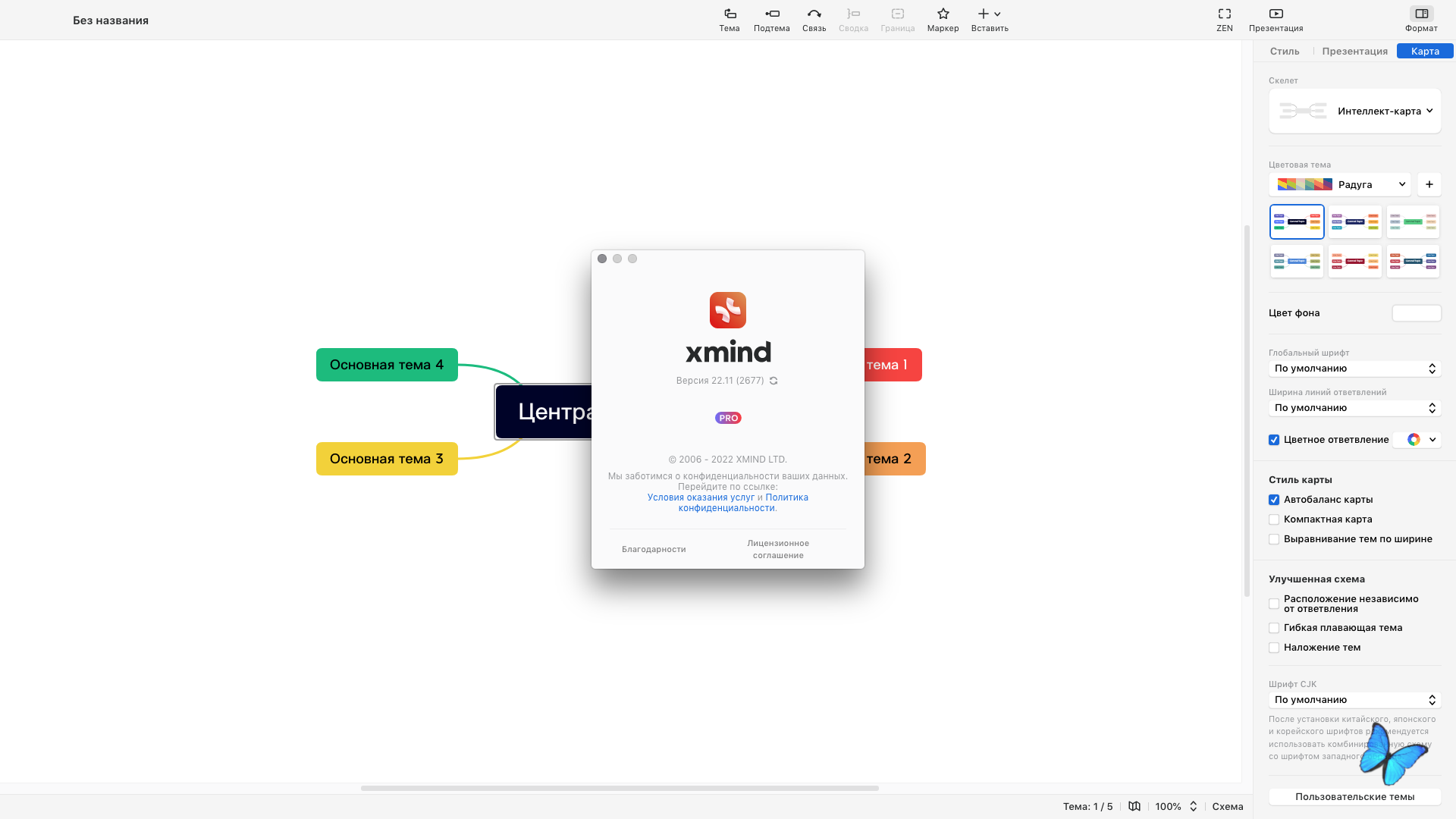The width and height of the screenshot is (1456, 819).
Task: Click the Цвет фона color swatch
Action: click(1416, 313)
